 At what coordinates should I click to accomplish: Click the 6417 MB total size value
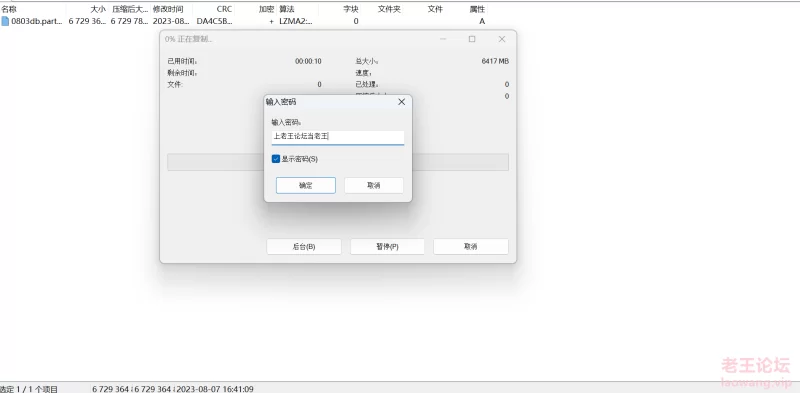[495, 61]
